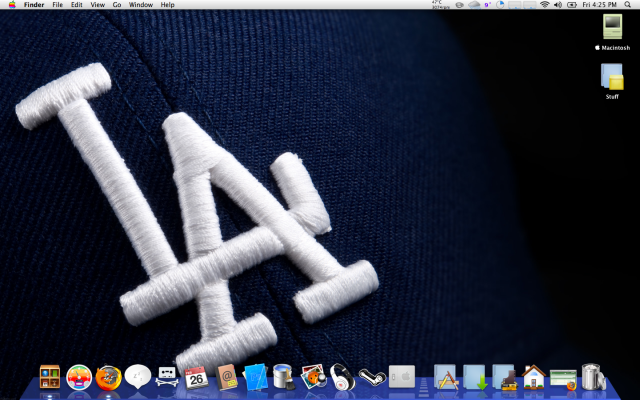Click the Fri 4:25 PM clock
Screen dimensions: 640x400
tap(599, 5)
